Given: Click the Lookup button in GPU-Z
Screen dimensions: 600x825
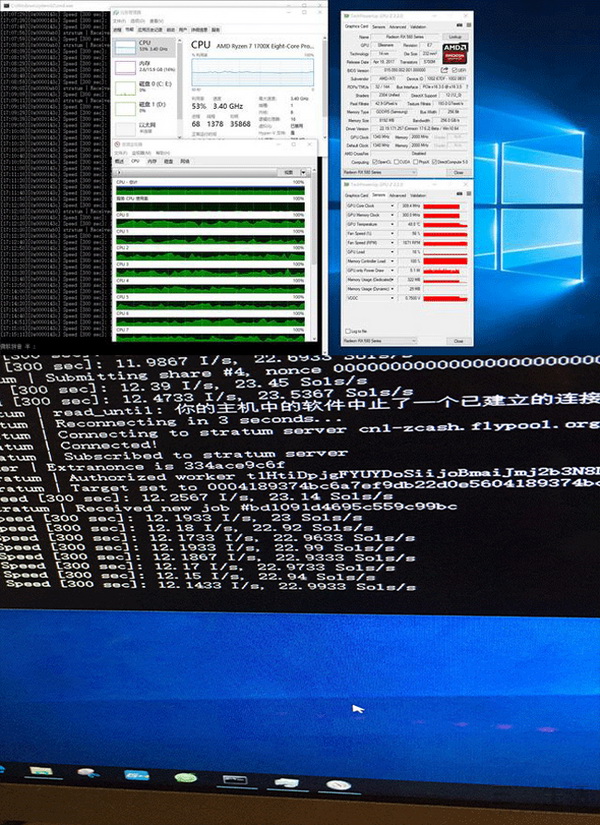Looking at the screenshot, I should tap(455, 37).
